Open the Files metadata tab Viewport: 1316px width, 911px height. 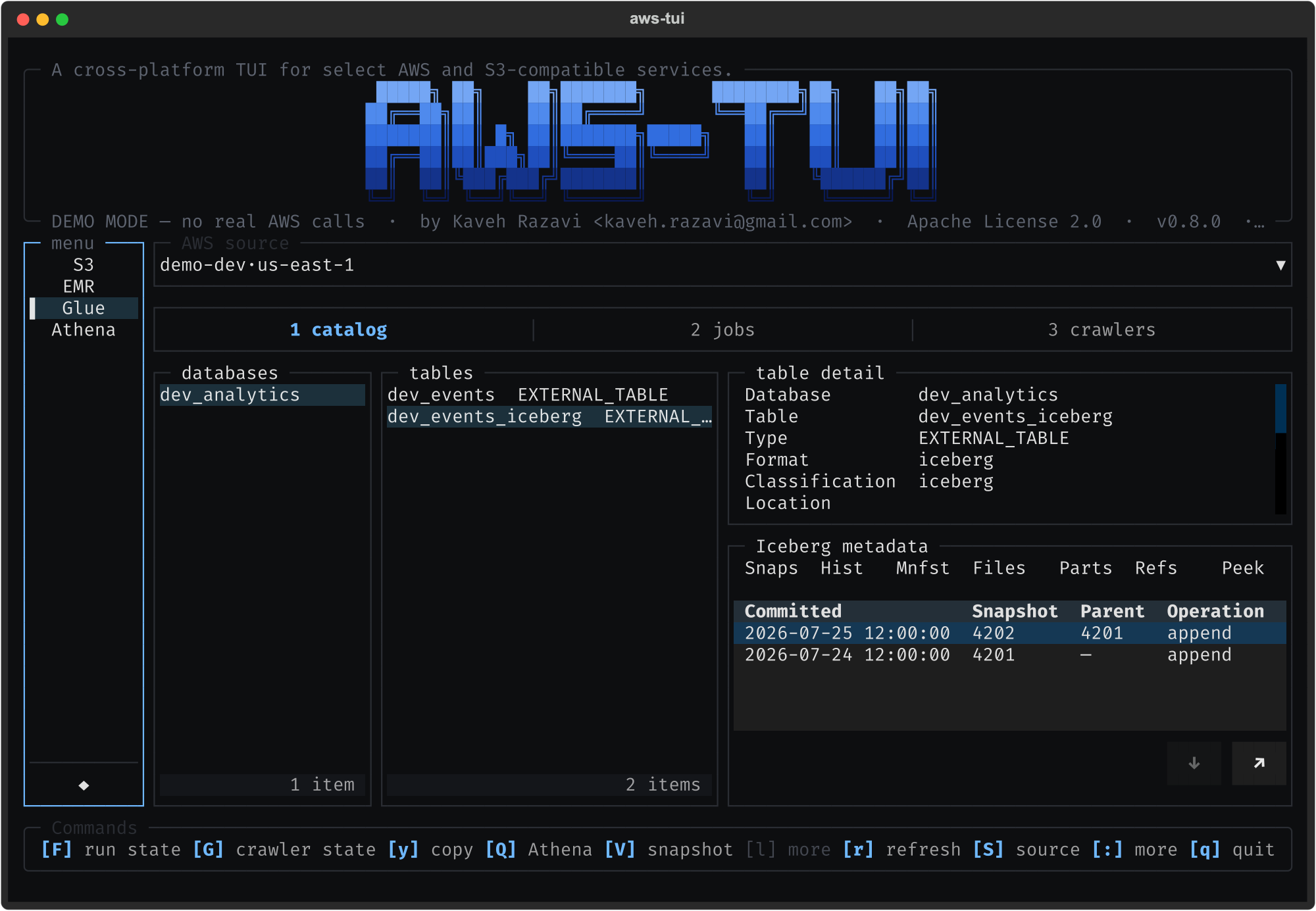(x=999, y=568)
